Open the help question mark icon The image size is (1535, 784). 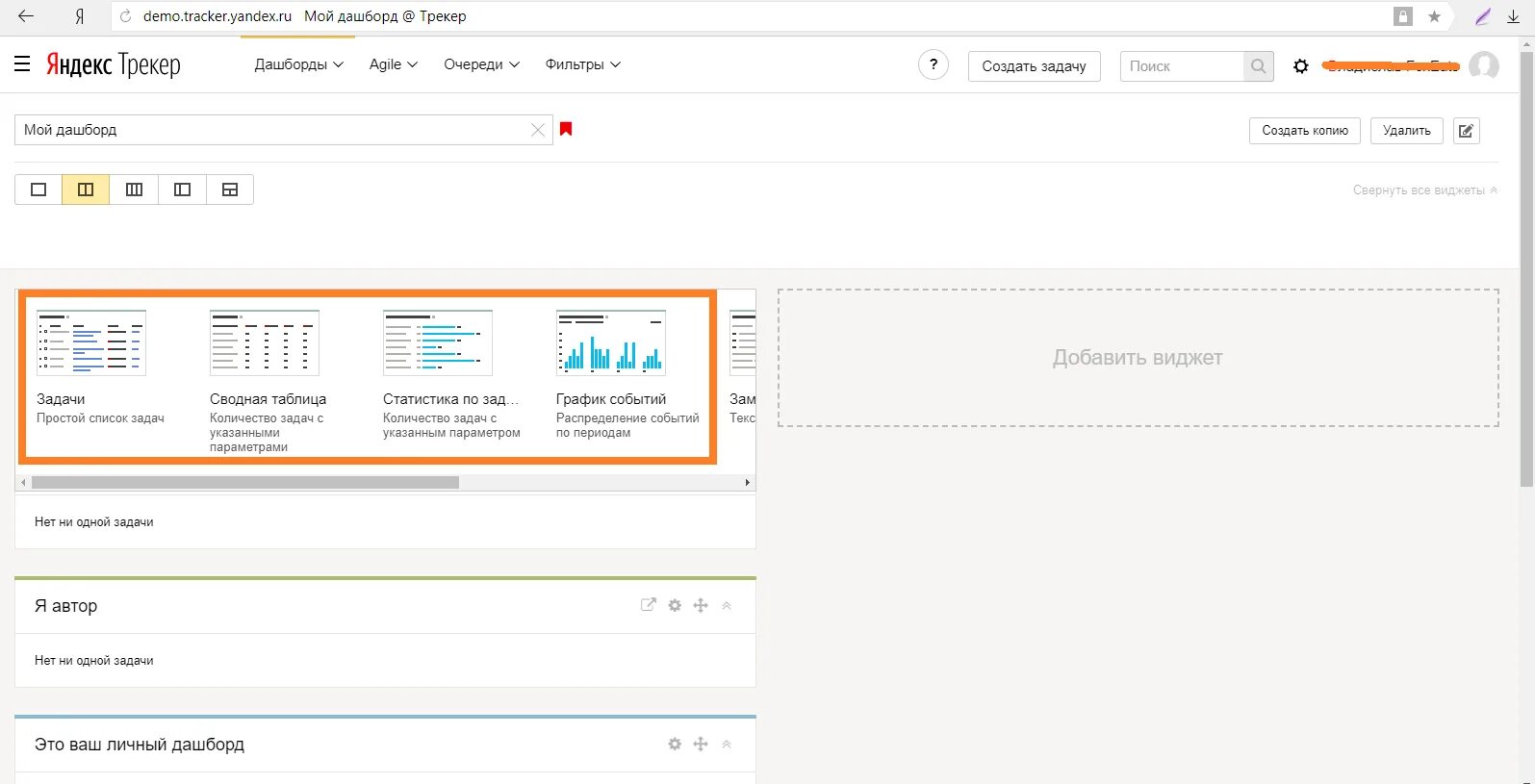[933, 65]
